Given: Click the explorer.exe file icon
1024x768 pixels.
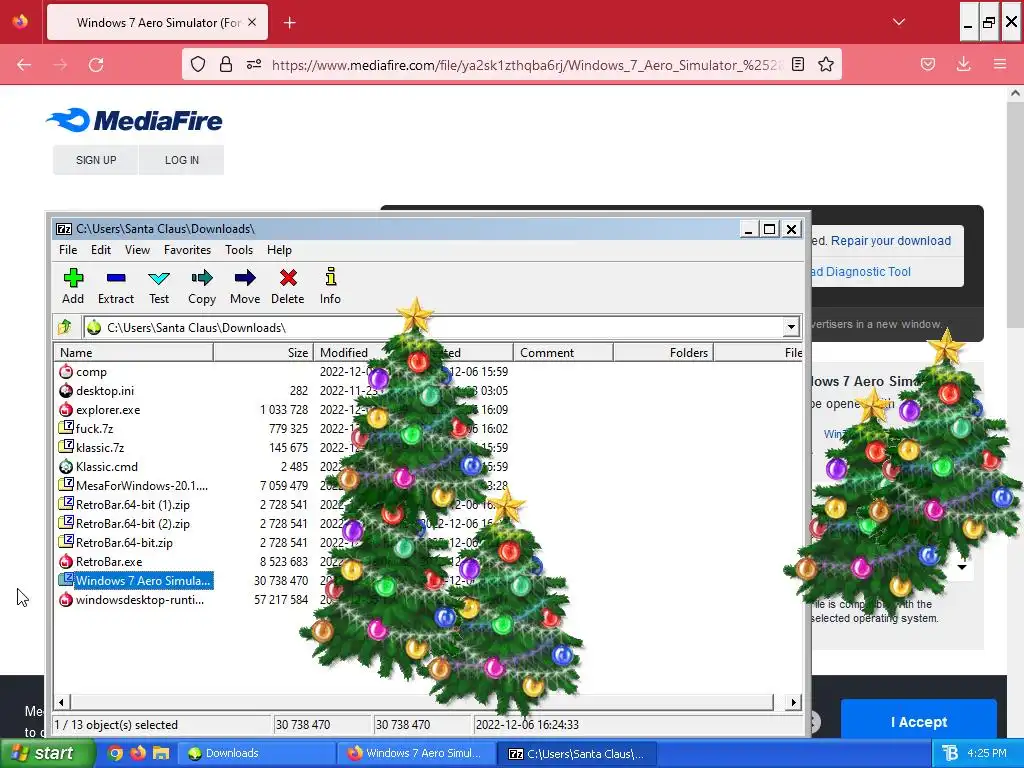Looking at the screenshot, I should [66, 409].
